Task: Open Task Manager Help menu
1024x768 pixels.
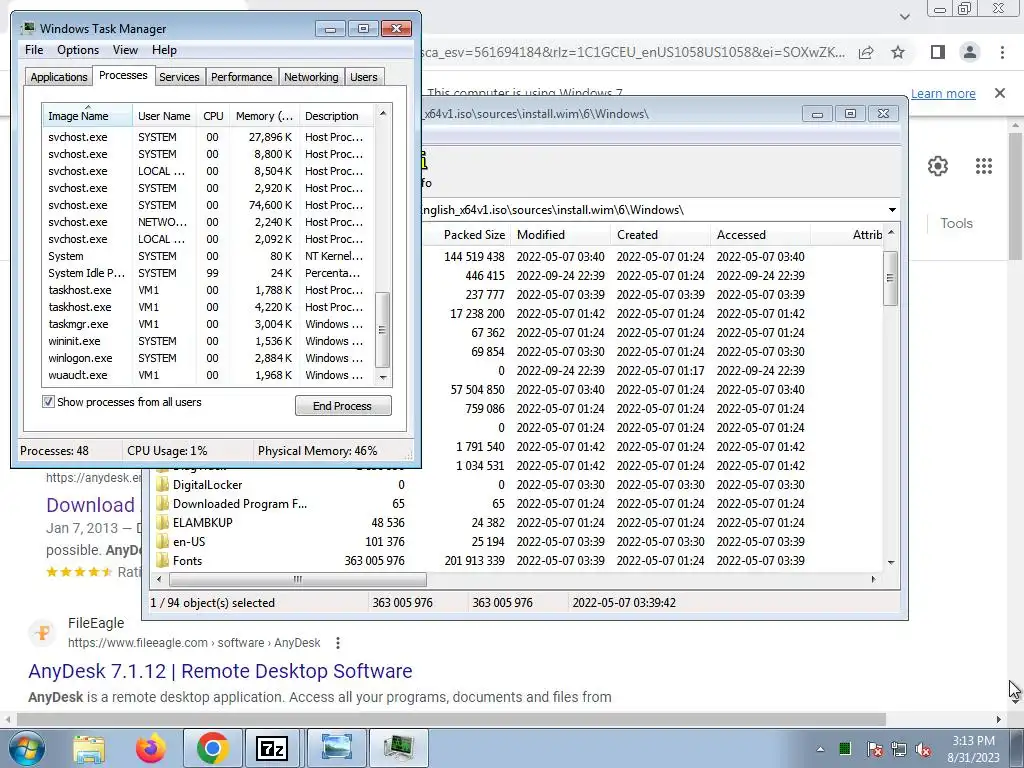Action: tap(164, 50)
